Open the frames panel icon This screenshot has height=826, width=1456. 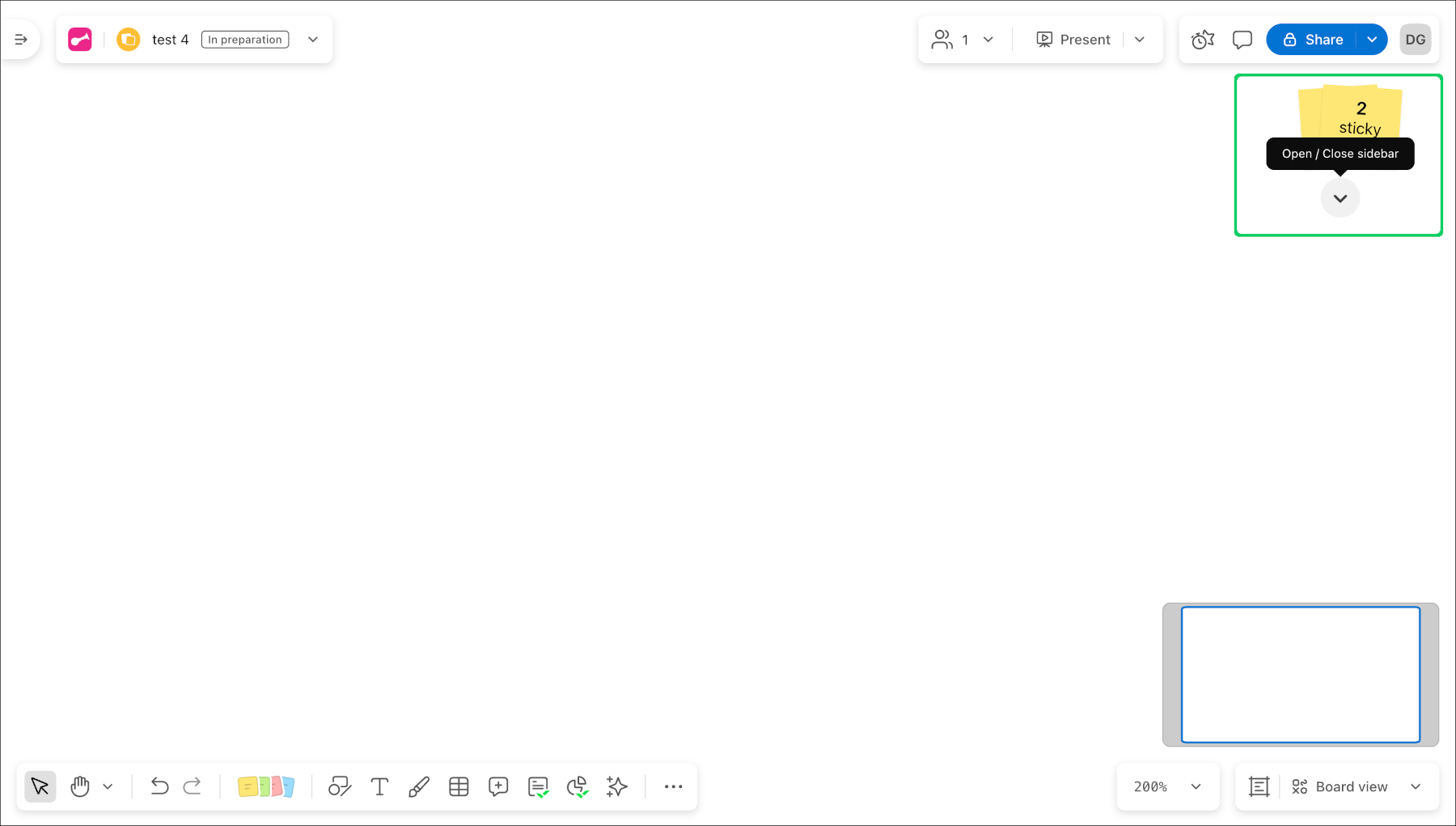tap(1258, 786)
